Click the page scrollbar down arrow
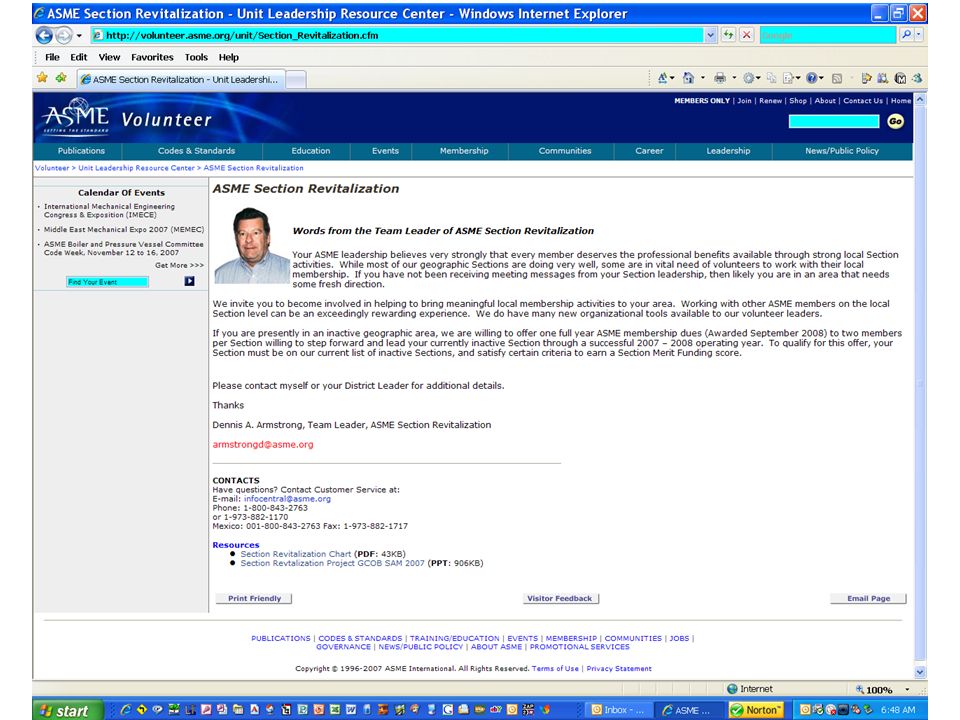The width and height of the screenshot is (960, 720). 920,672
